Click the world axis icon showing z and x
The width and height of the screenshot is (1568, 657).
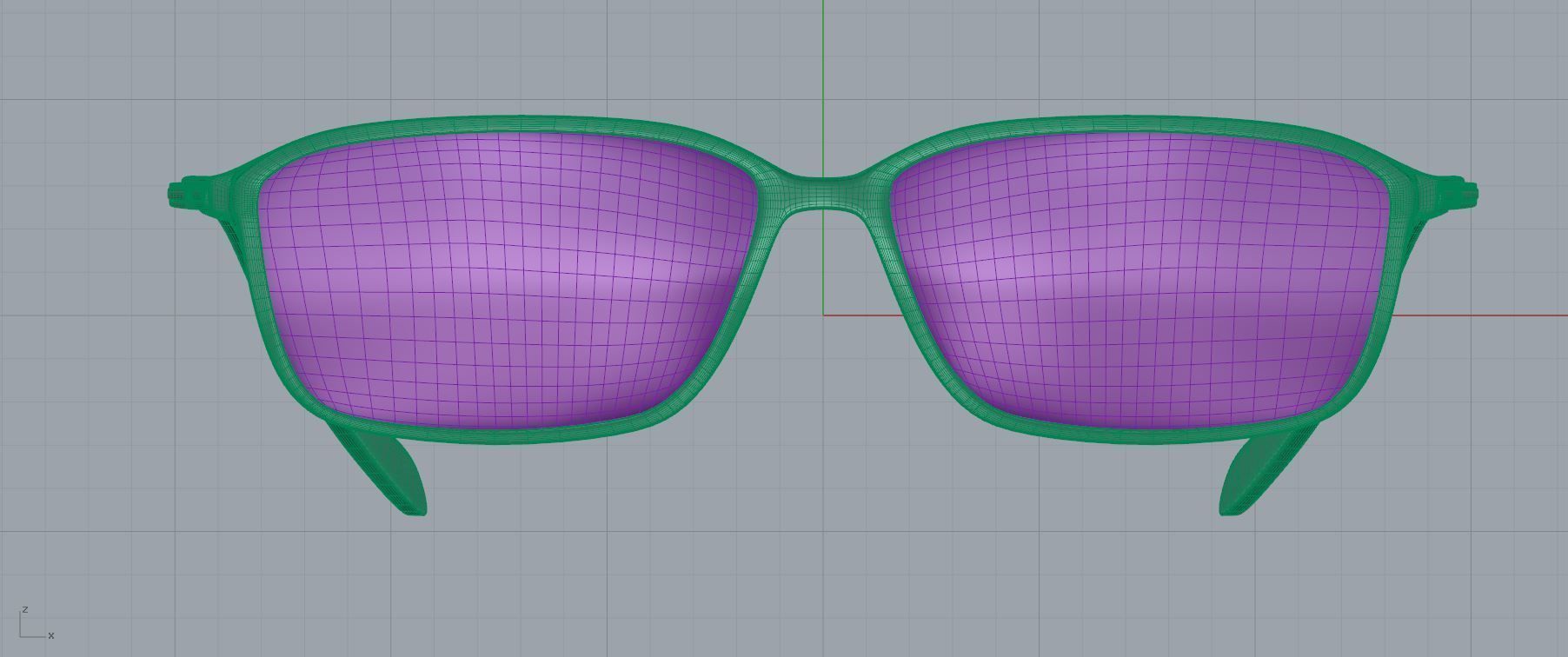click(x=37, y=623)
